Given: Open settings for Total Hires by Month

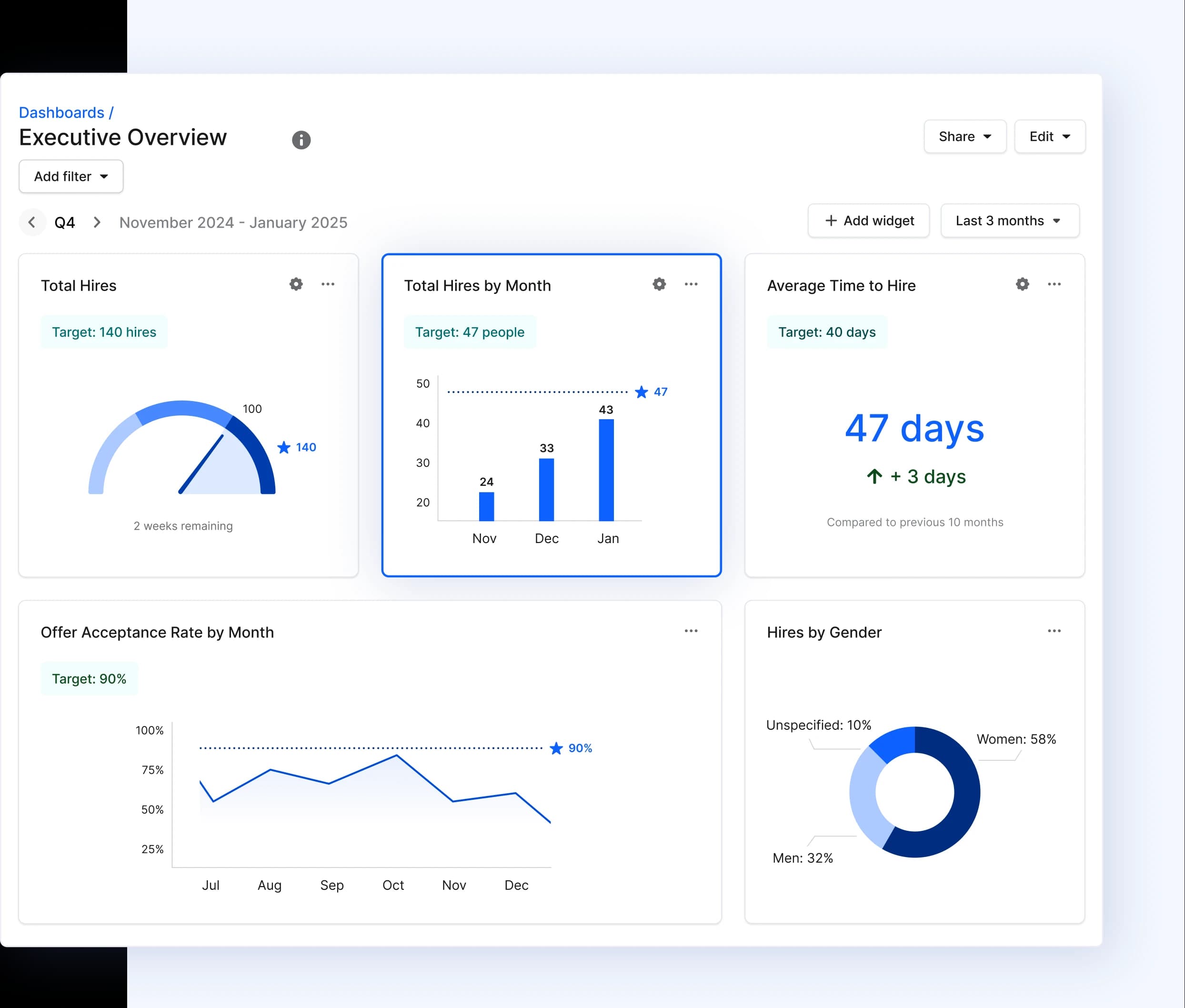Looking at the screenshot, I should point(658,284).
